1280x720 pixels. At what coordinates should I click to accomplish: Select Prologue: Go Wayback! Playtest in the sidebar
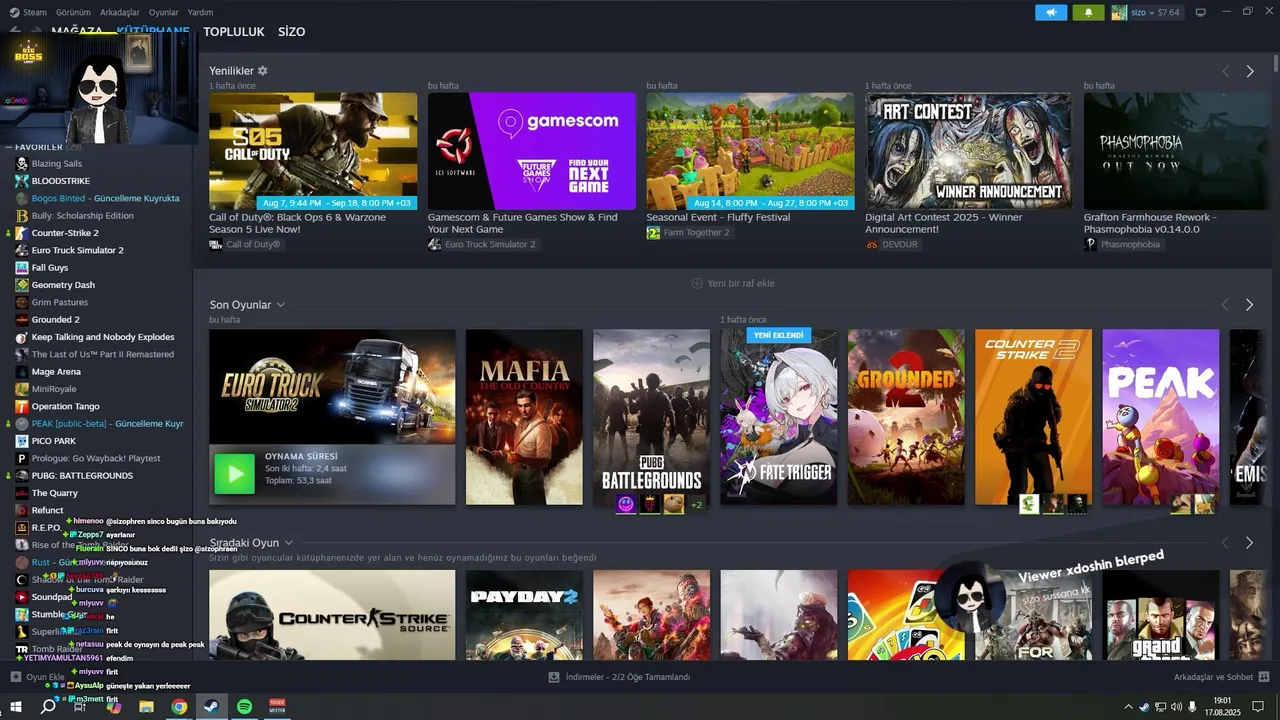(95, 458)
